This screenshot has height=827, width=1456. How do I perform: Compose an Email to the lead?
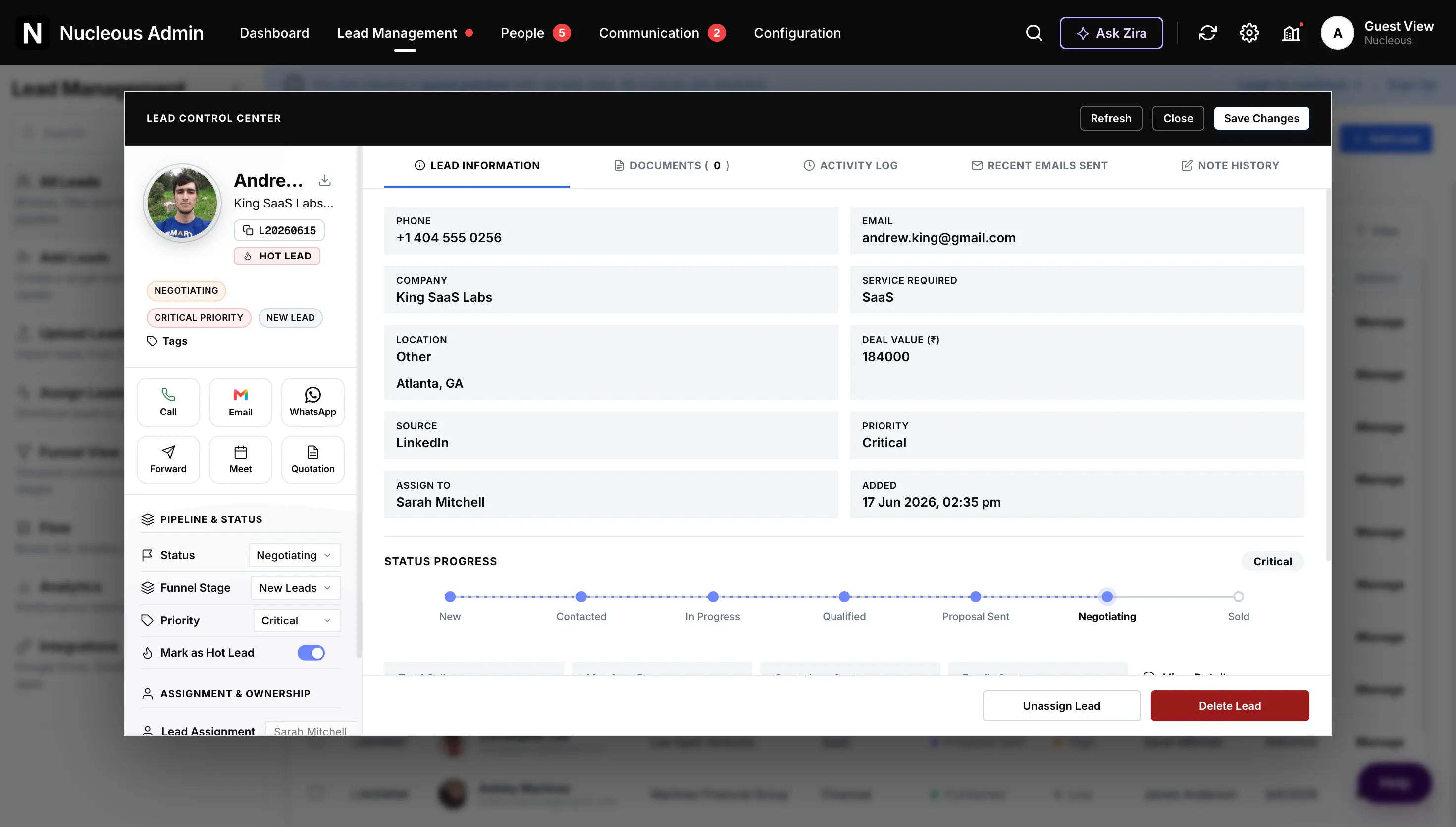pos(240,402)
